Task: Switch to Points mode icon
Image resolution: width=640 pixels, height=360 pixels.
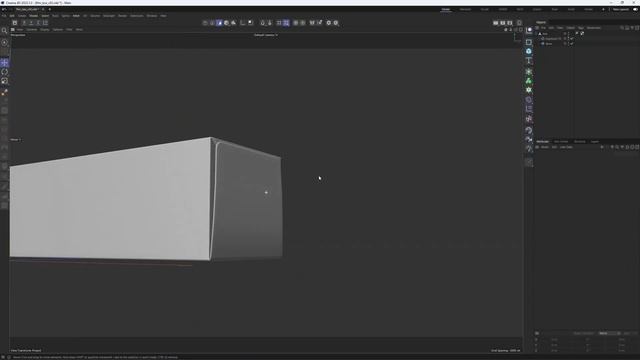Action: click(205, 23)
